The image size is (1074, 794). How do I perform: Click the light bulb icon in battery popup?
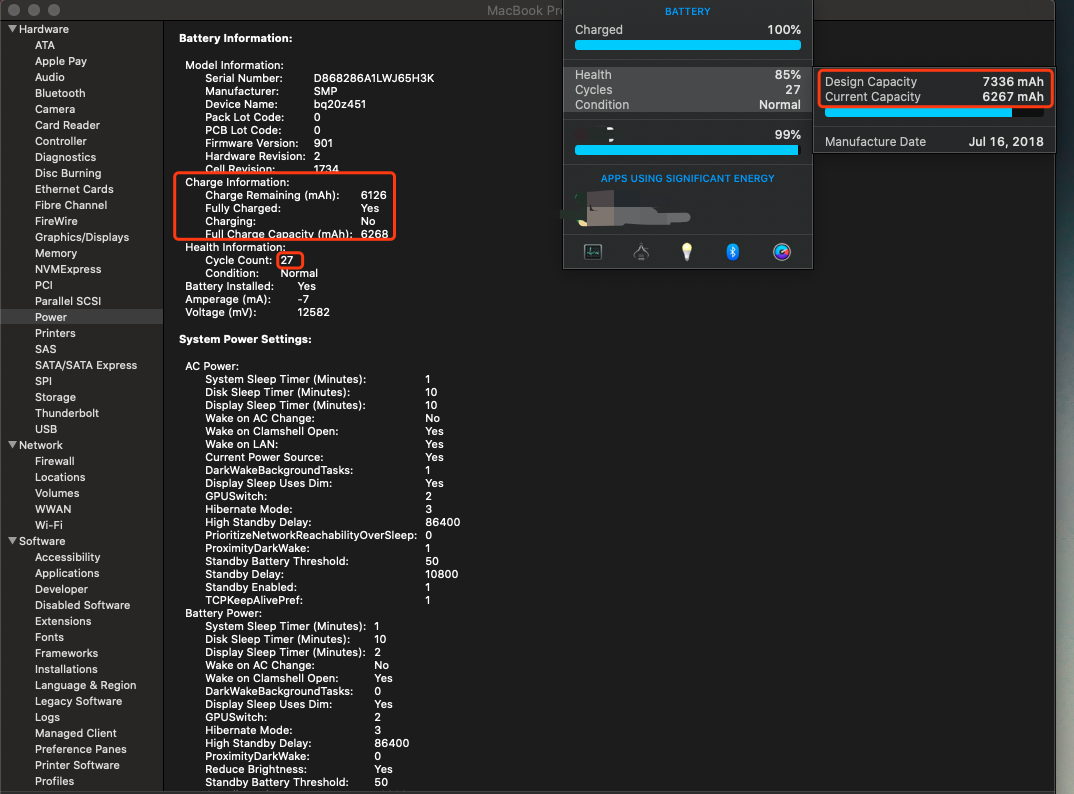coord(687,252)
